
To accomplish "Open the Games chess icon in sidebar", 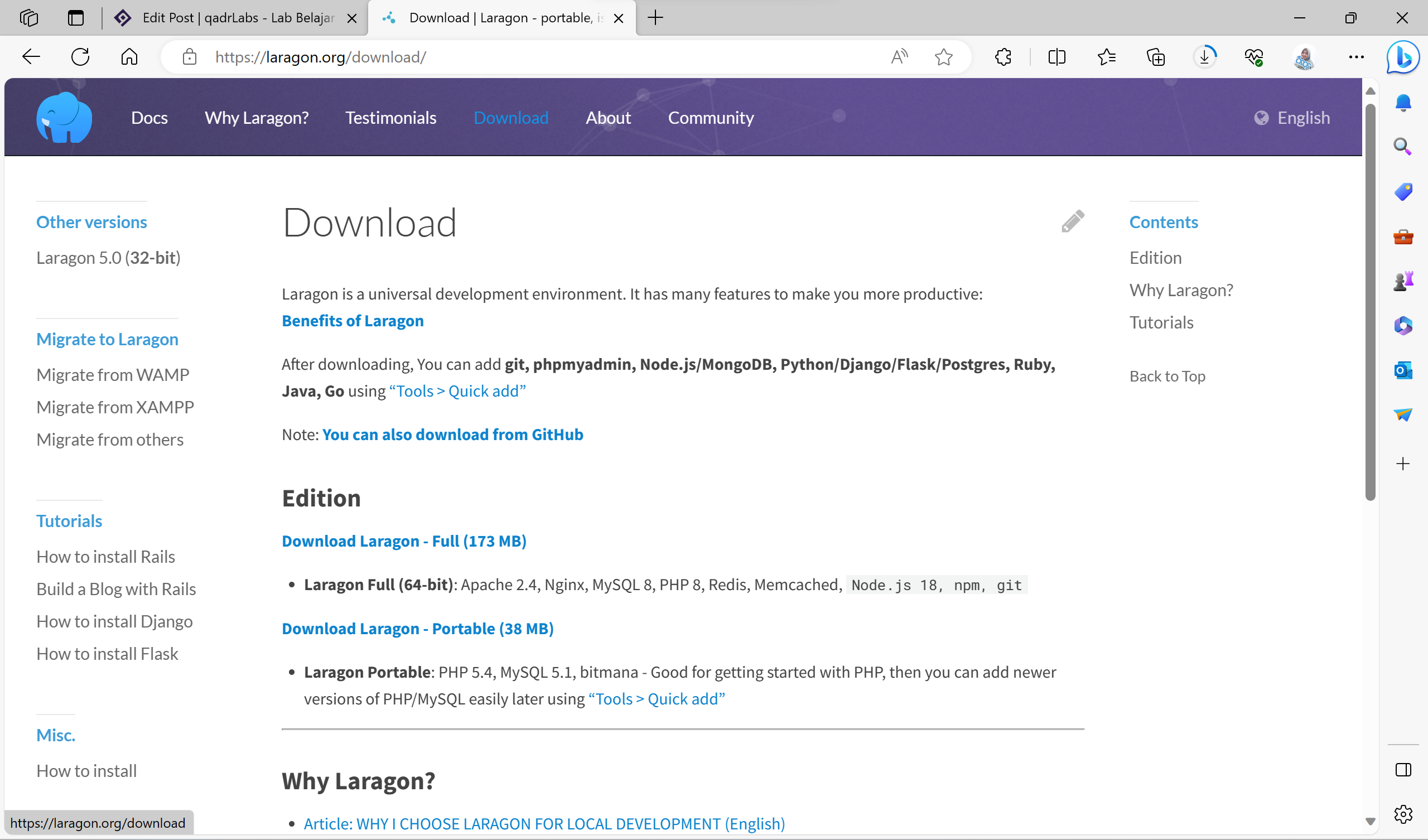I will pyautogui.click(x=1403, y=281).
